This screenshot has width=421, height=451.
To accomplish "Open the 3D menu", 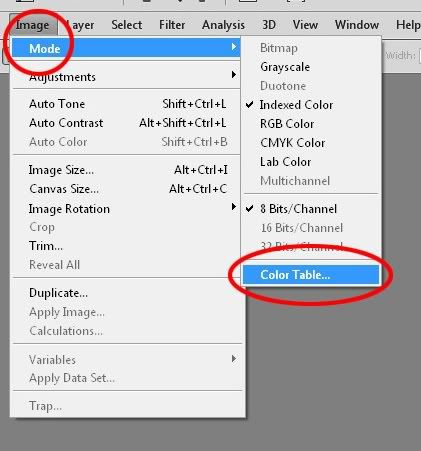I will tap(269, 25).
